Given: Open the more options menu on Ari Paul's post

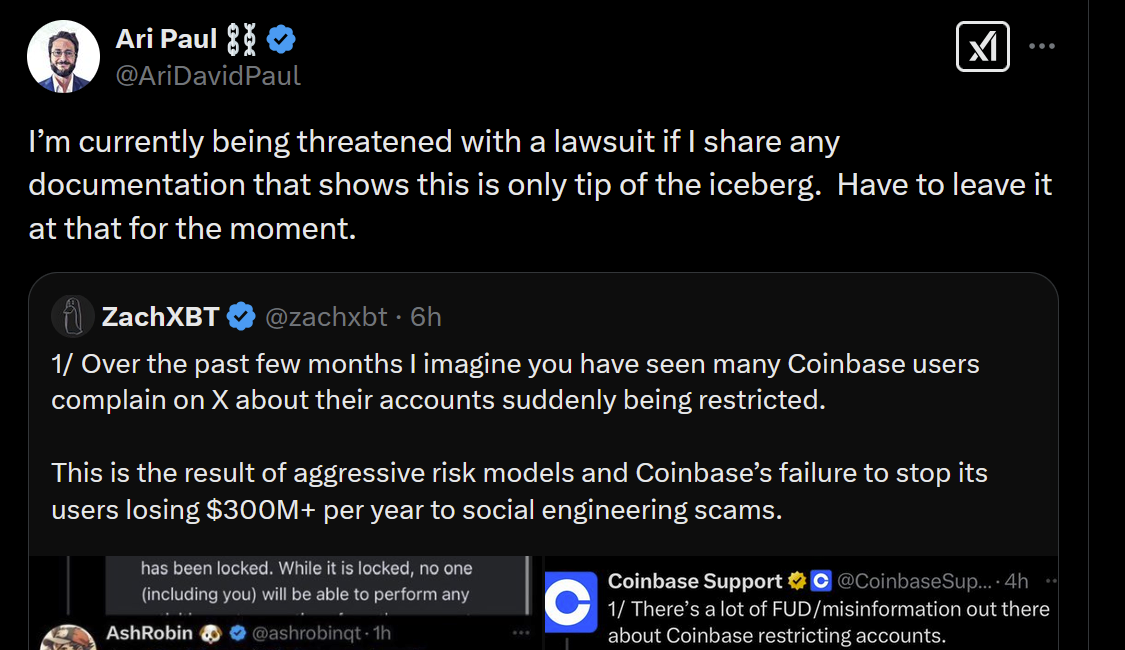Looking at the screenshot, I should (x=1042, y=47).
